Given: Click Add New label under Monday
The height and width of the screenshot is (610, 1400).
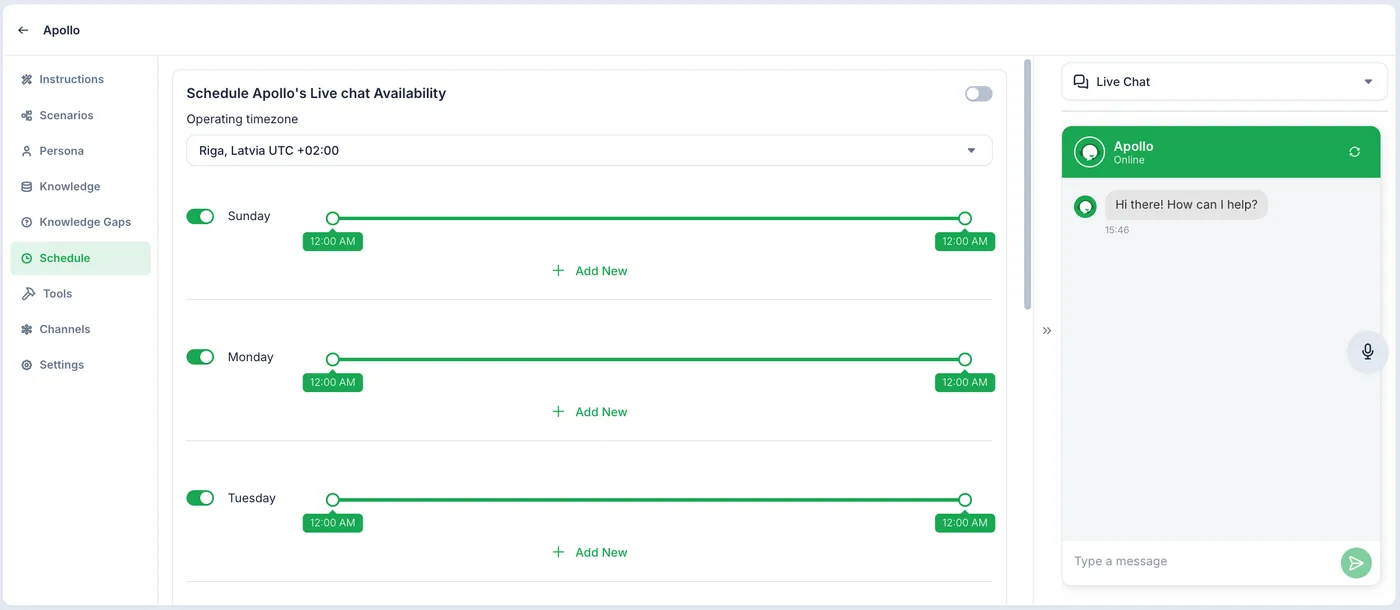Looking at the screenshot, I should 601,412.
